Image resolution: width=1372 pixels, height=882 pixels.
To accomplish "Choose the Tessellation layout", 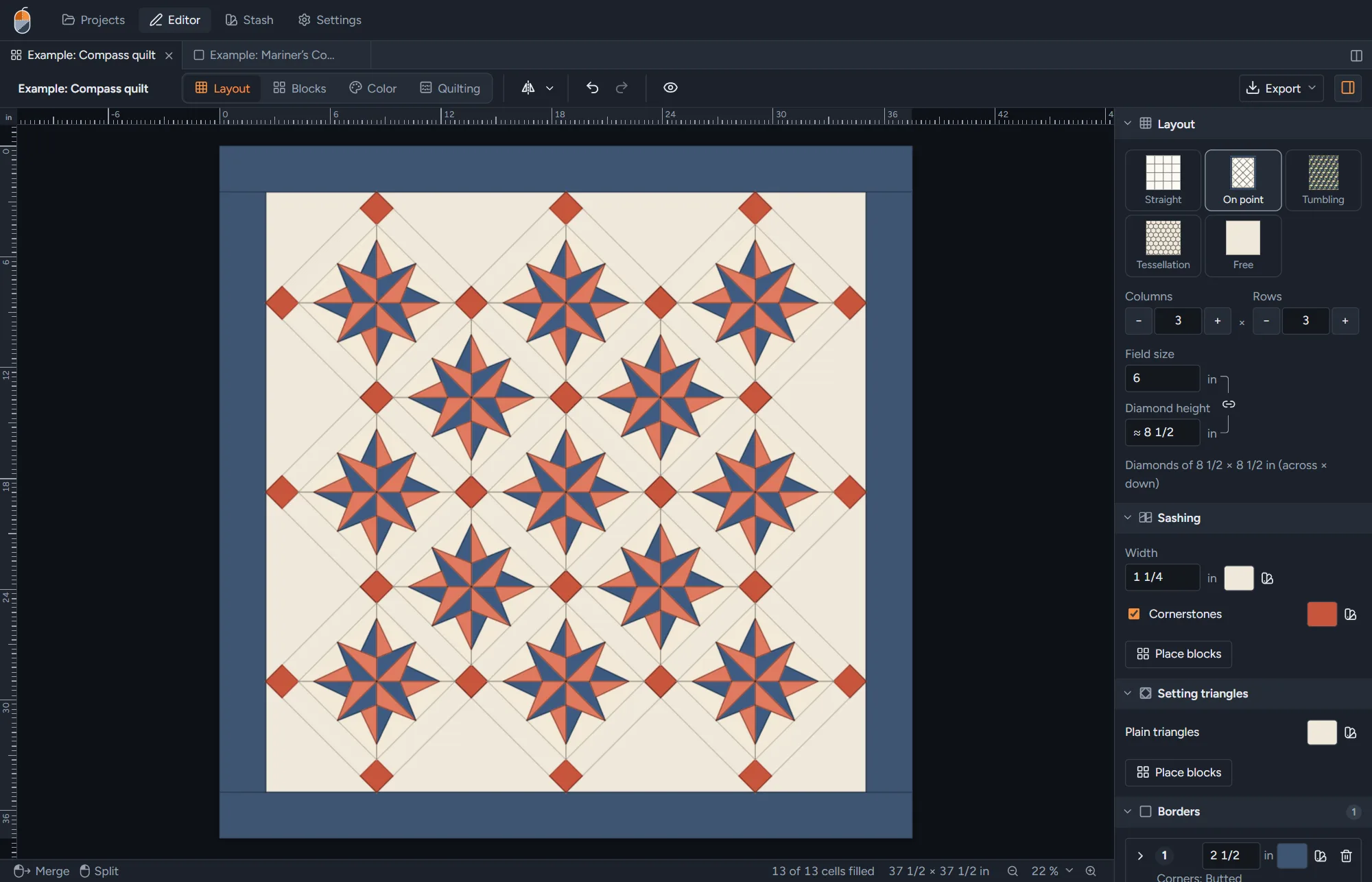I will pos(1163,246).
